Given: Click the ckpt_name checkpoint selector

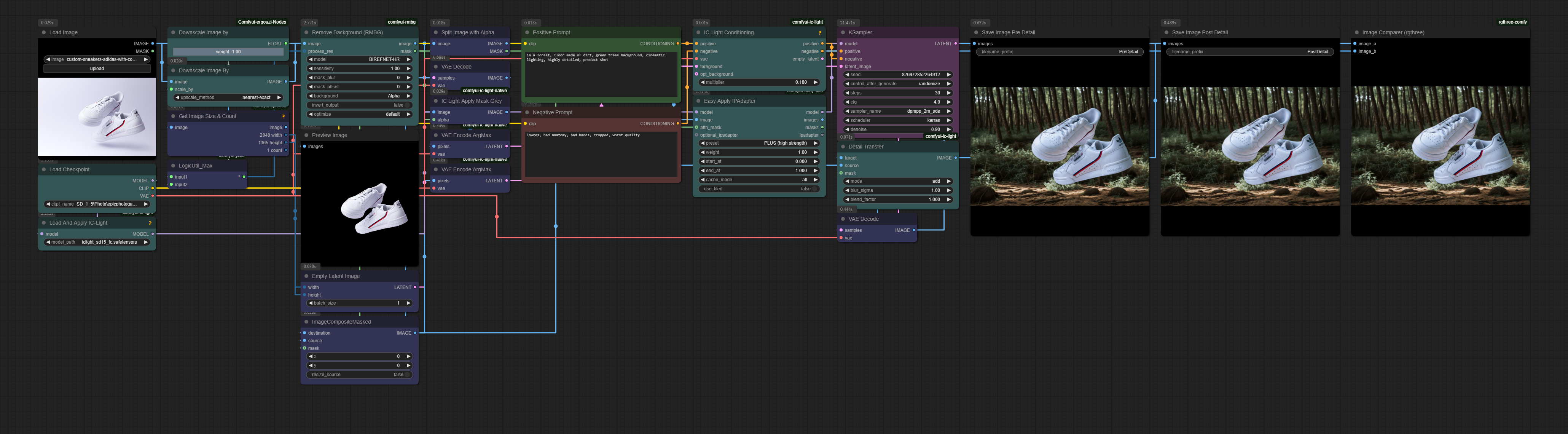Looking at the screenshot, I should click(x=97, y=204).
